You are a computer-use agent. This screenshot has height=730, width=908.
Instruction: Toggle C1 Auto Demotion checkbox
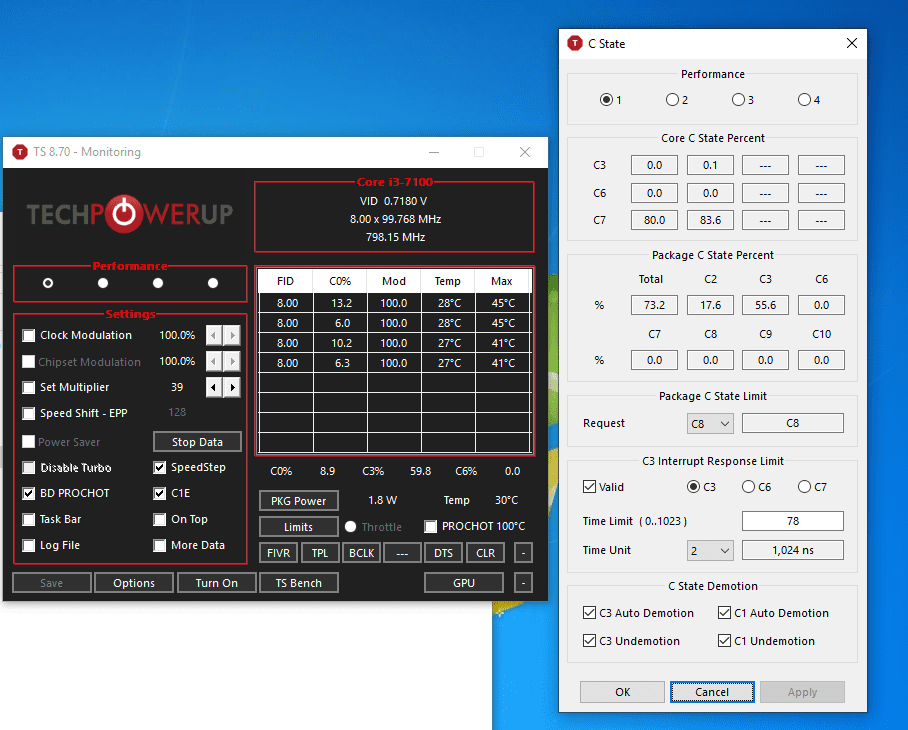(x=724, y=612)
